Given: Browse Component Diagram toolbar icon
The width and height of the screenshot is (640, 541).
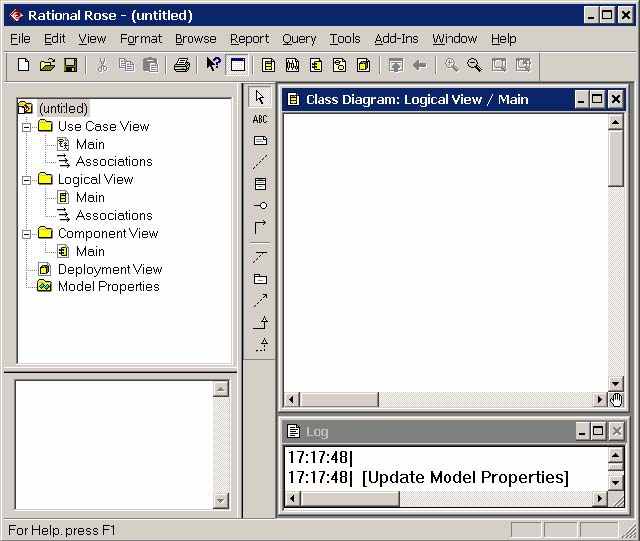Looking at the screenshot, I should tap(316, 65).
